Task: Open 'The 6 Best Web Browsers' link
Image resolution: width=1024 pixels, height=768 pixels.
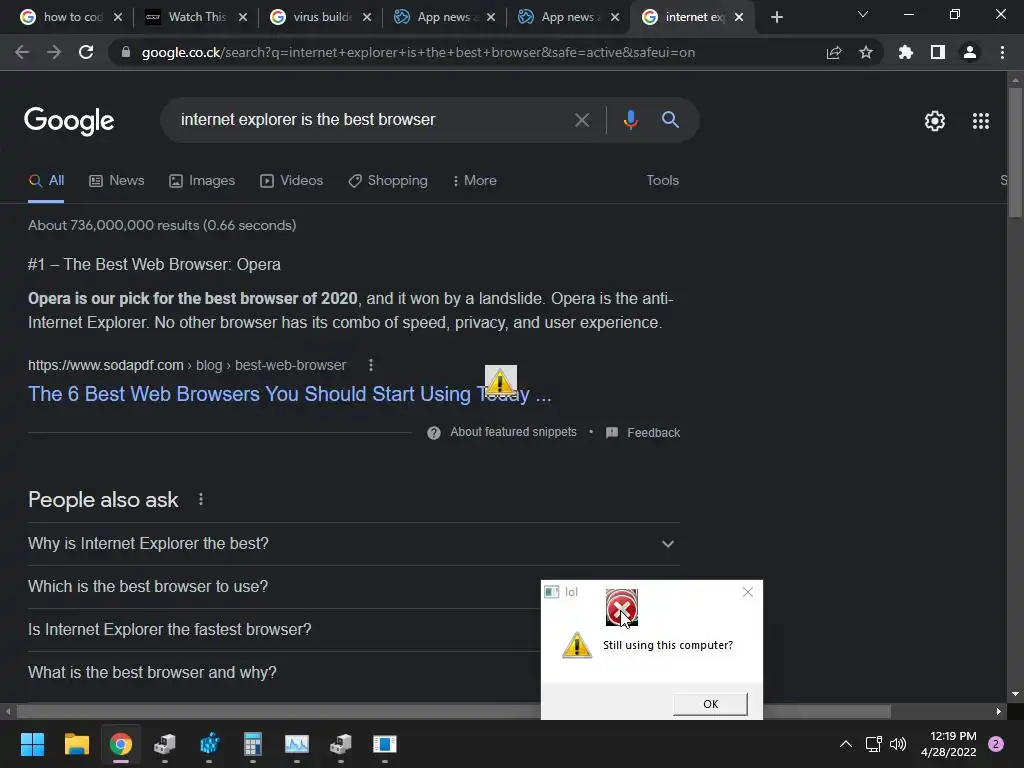Action: (289, 394)
